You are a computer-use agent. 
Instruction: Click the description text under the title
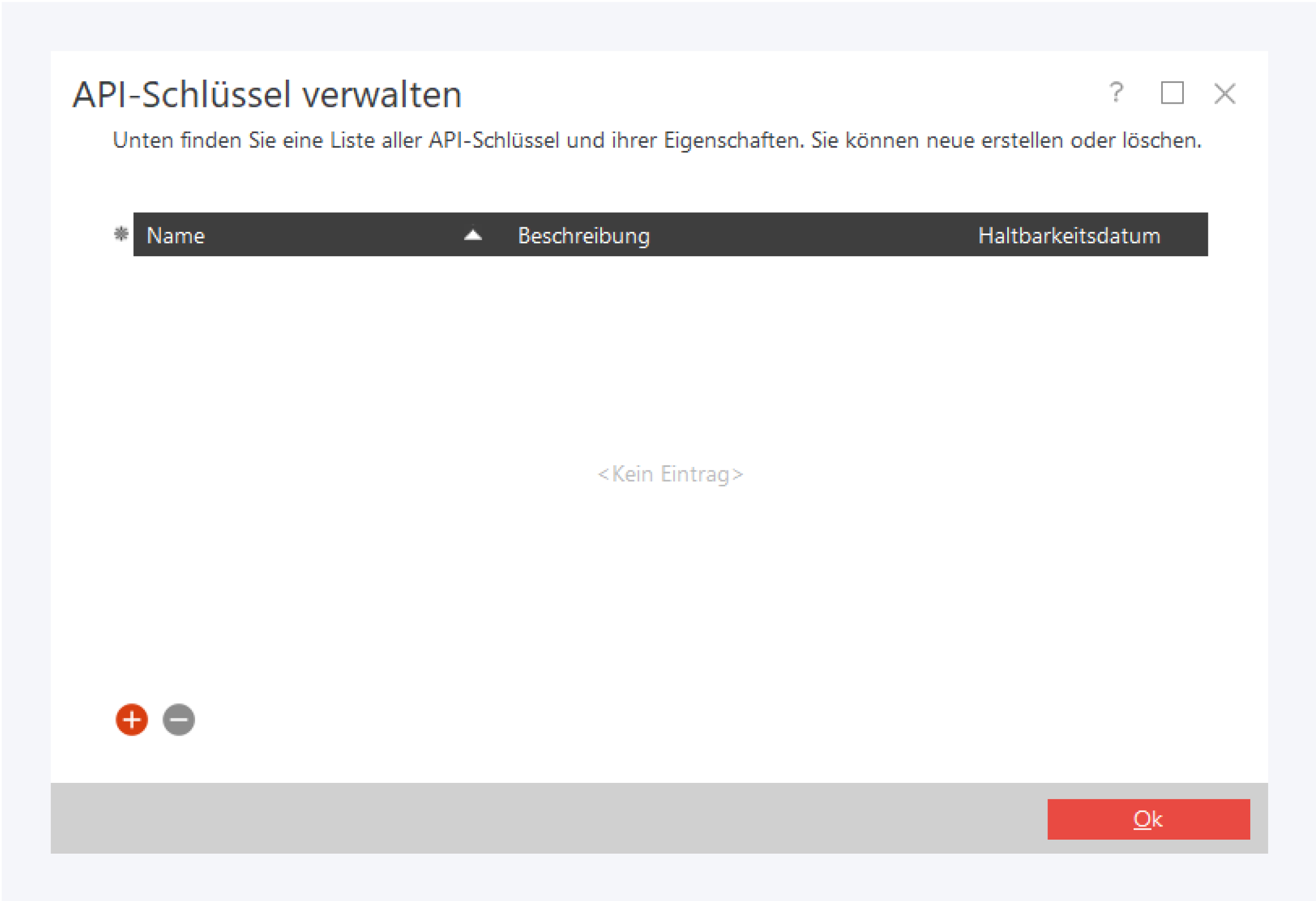[x=657, y=140]
